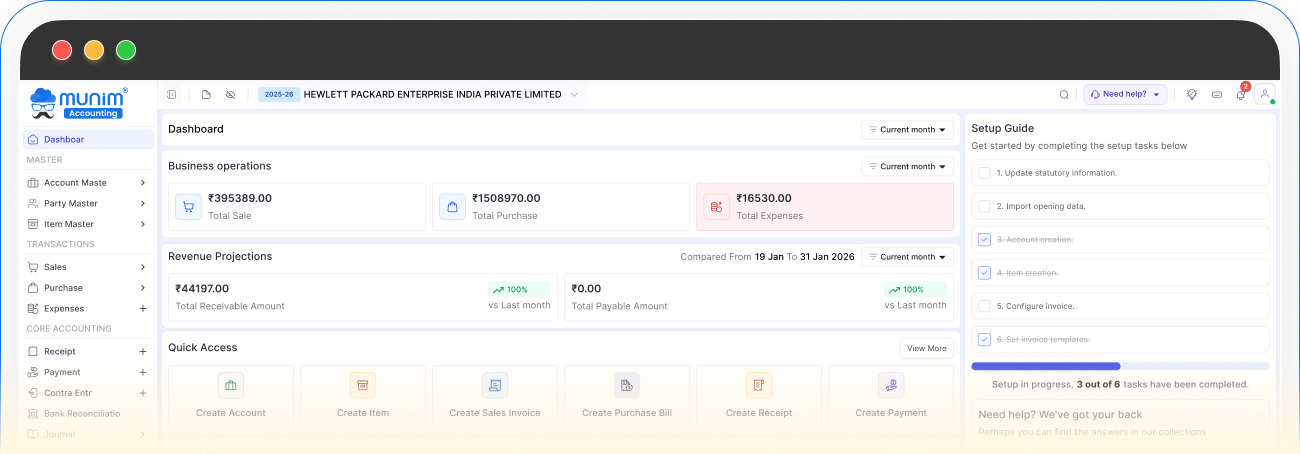Click the setup progress bar

tap(1120, 366)
